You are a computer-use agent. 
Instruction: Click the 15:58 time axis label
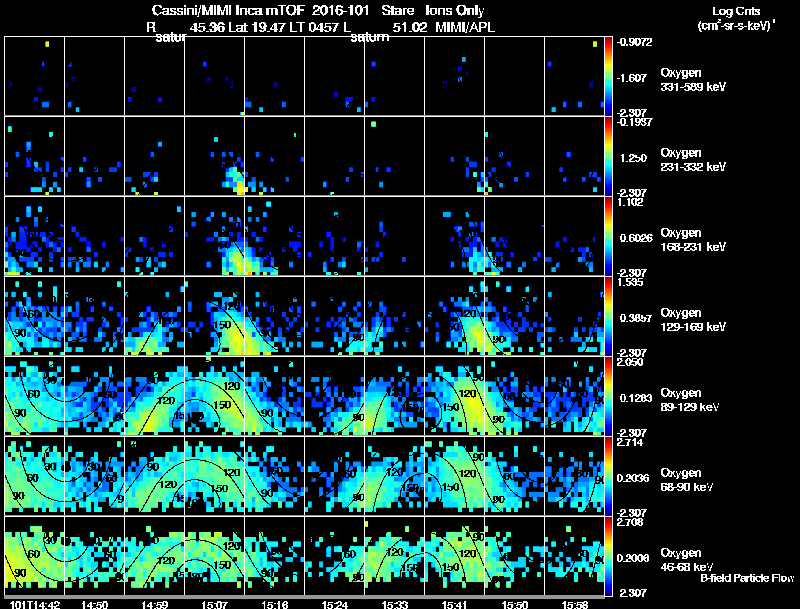574,605
